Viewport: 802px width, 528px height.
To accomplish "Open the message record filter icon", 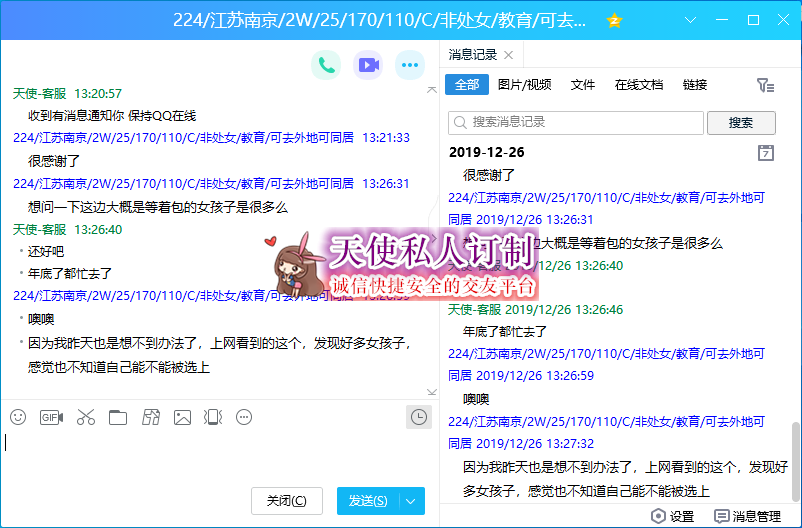I will (765, 85).
